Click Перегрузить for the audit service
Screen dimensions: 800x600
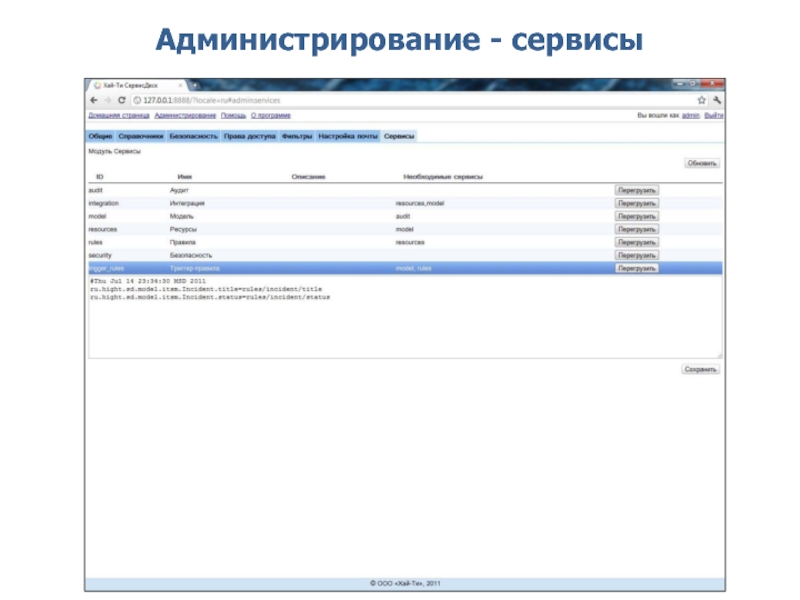[x=636, y=190]
